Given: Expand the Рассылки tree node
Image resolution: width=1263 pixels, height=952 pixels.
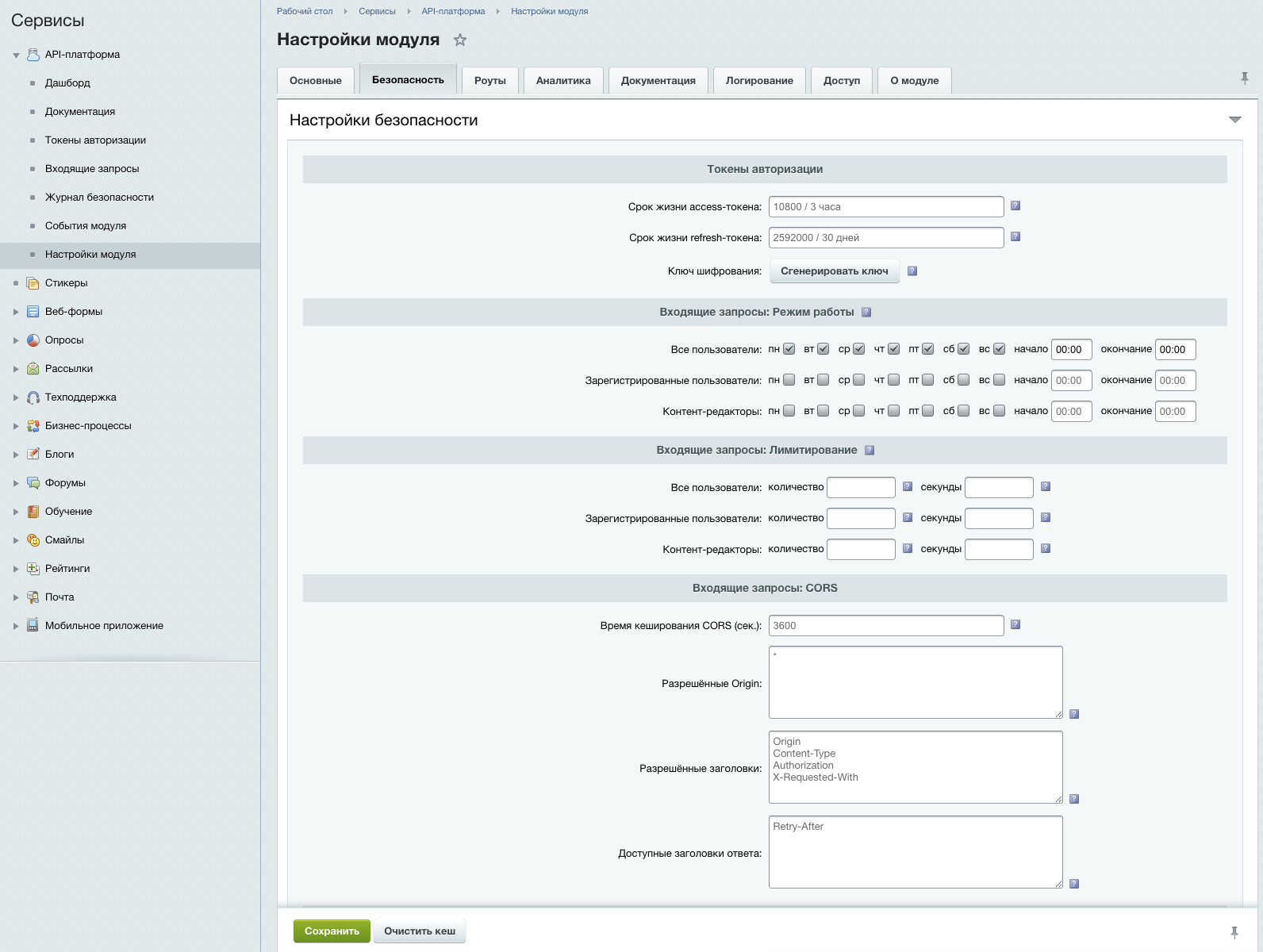Looking at the screenshot, I should point(16,369).
